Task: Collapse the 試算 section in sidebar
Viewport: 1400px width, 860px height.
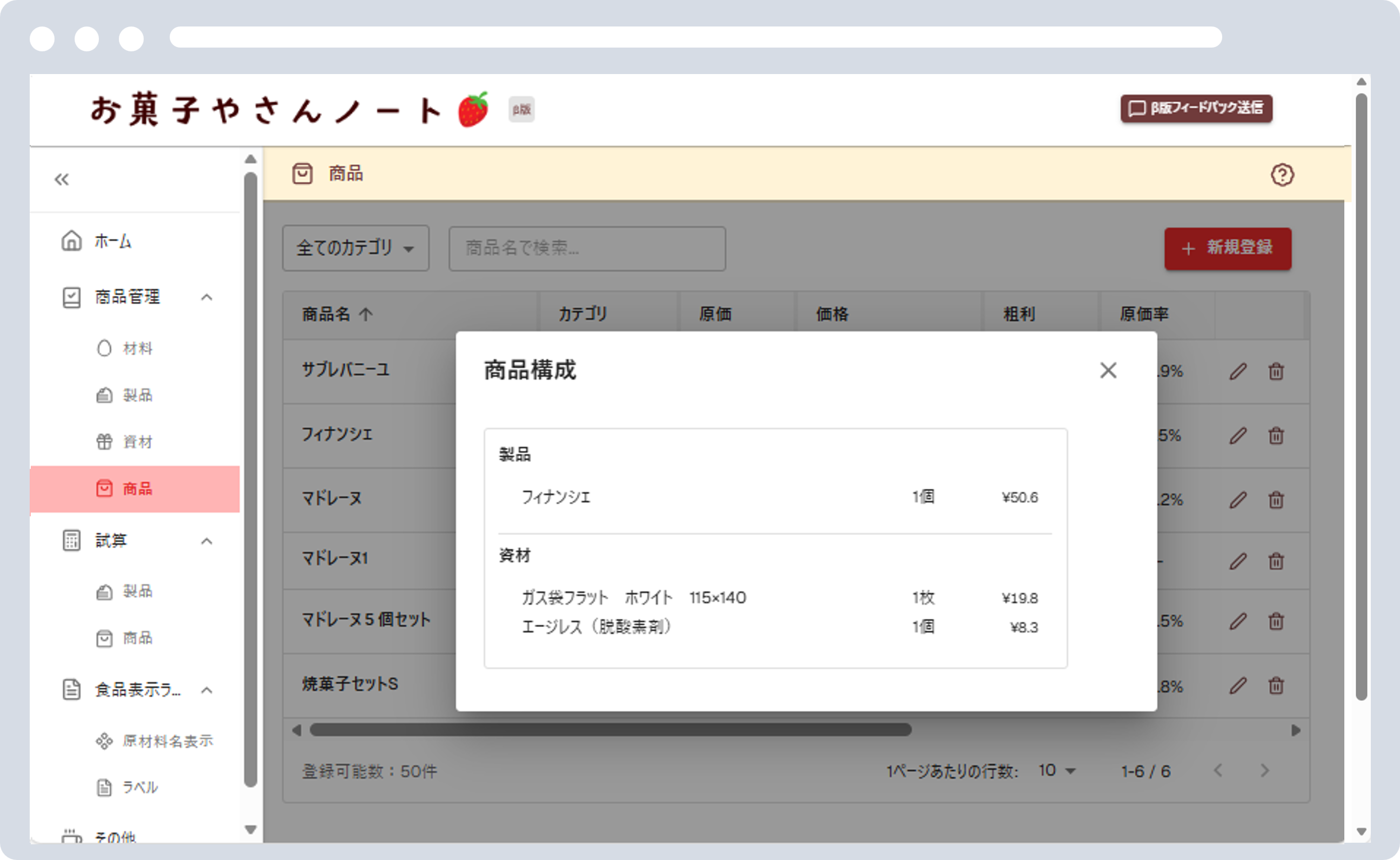Action: click(x=207, y=541)
